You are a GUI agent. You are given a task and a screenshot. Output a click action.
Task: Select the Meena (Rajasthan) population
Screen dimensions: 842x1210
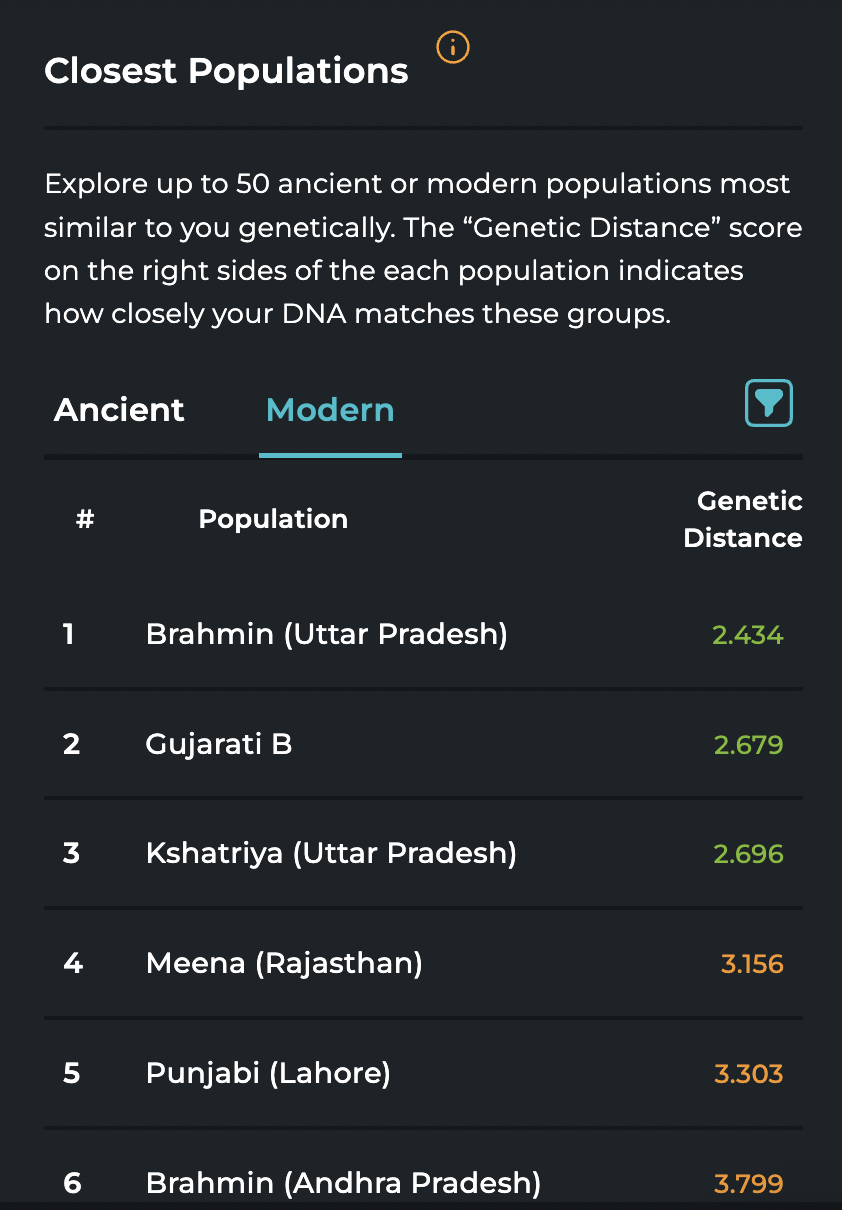(284, 964)
